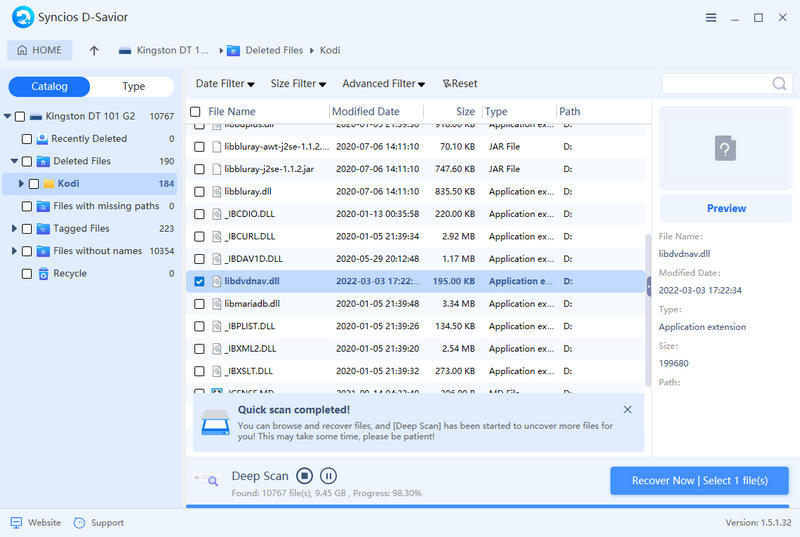
Task: Check the libmariadb.dll file checkbox
Action: [199, 304]
